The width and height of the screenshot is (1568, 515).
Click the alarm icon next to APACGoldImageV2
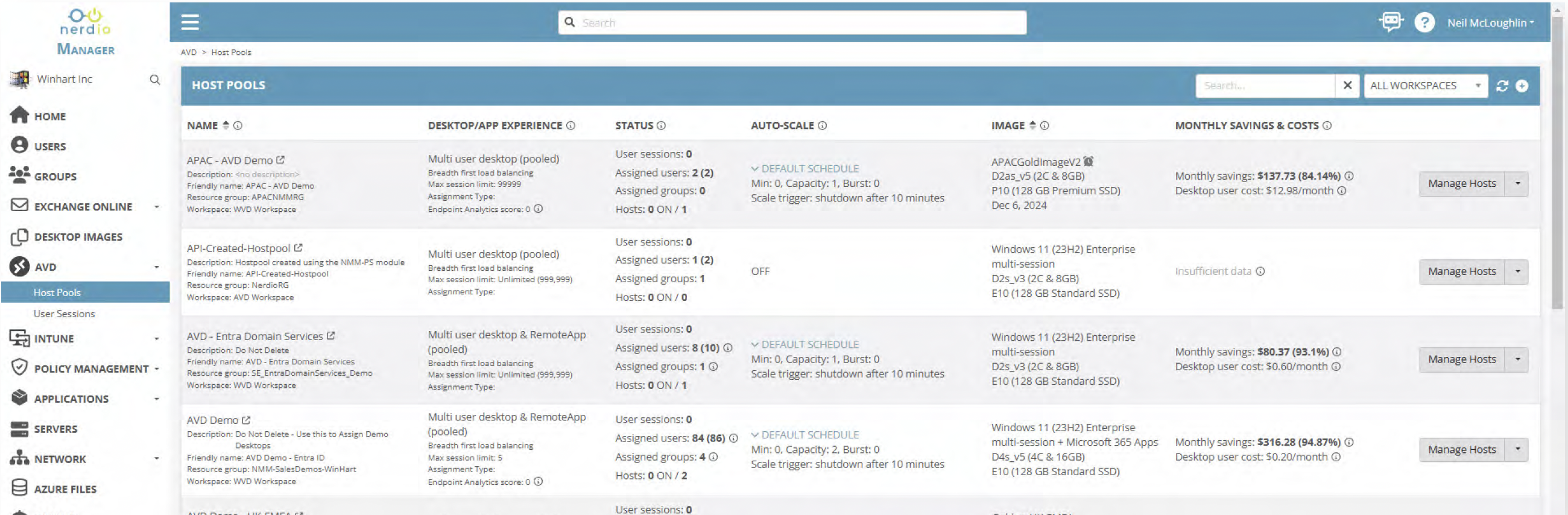pyautogui.click(x=1089, y=162)
